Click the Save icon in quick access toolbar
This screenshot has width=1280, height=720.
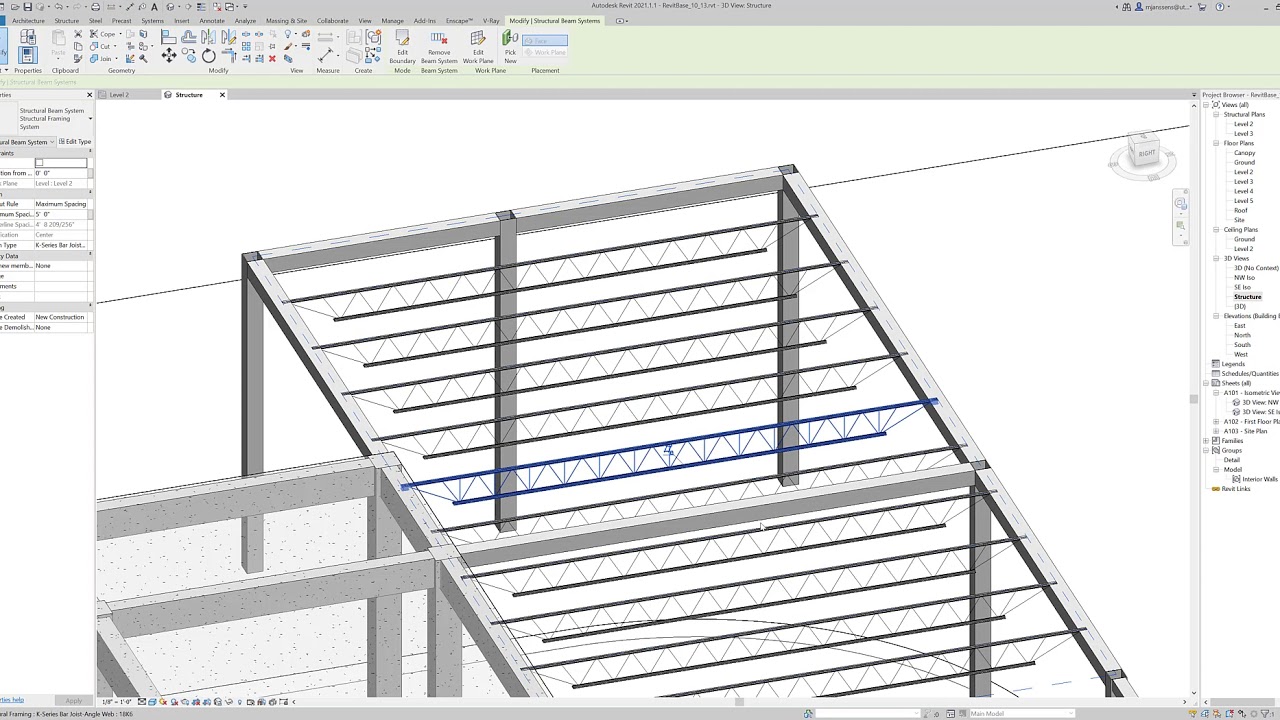click(x=28, y=7)
